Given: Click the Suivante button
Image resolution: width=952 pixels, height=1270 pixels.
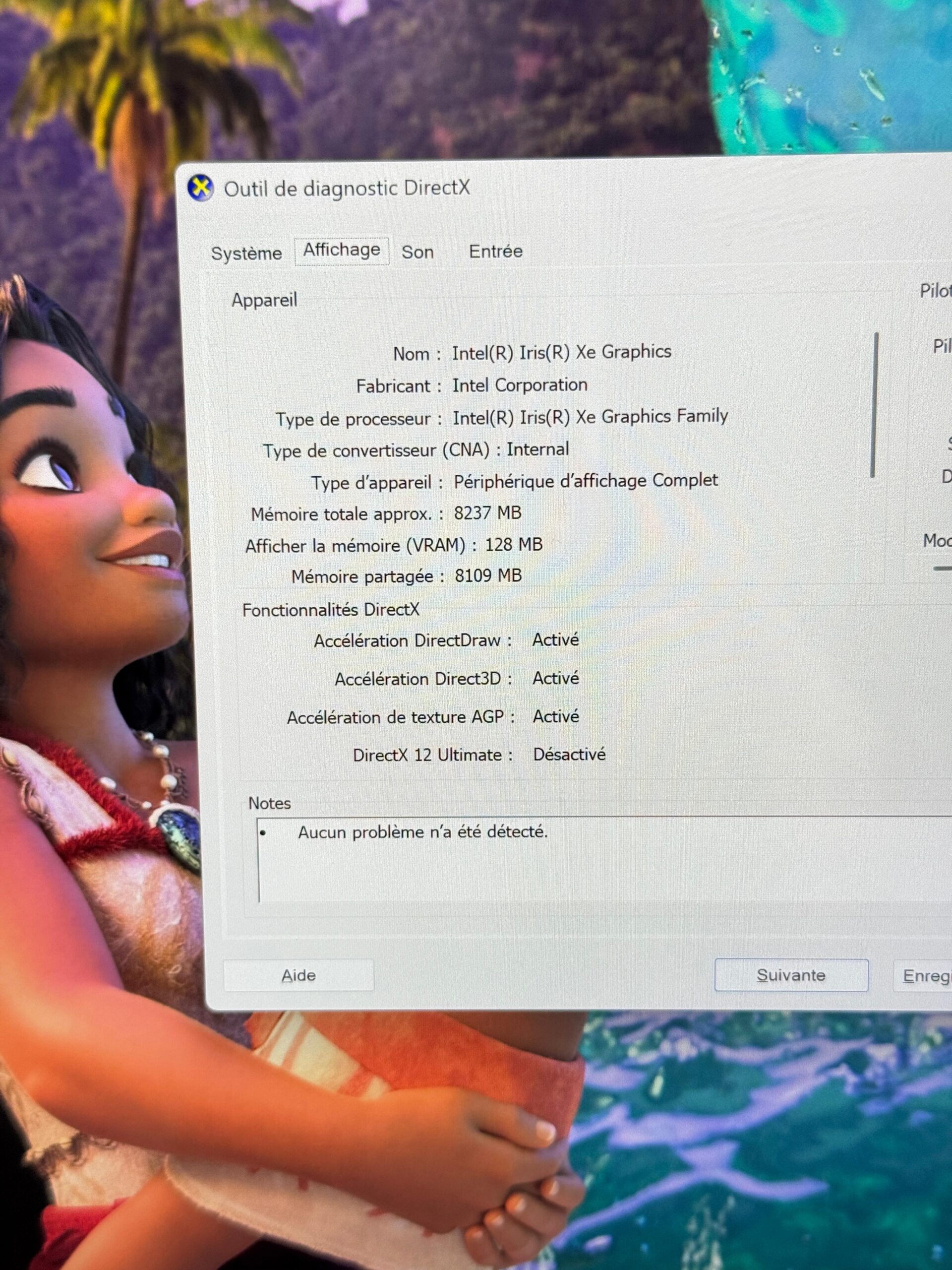Looking at the screenshot, I should (791, 975).
